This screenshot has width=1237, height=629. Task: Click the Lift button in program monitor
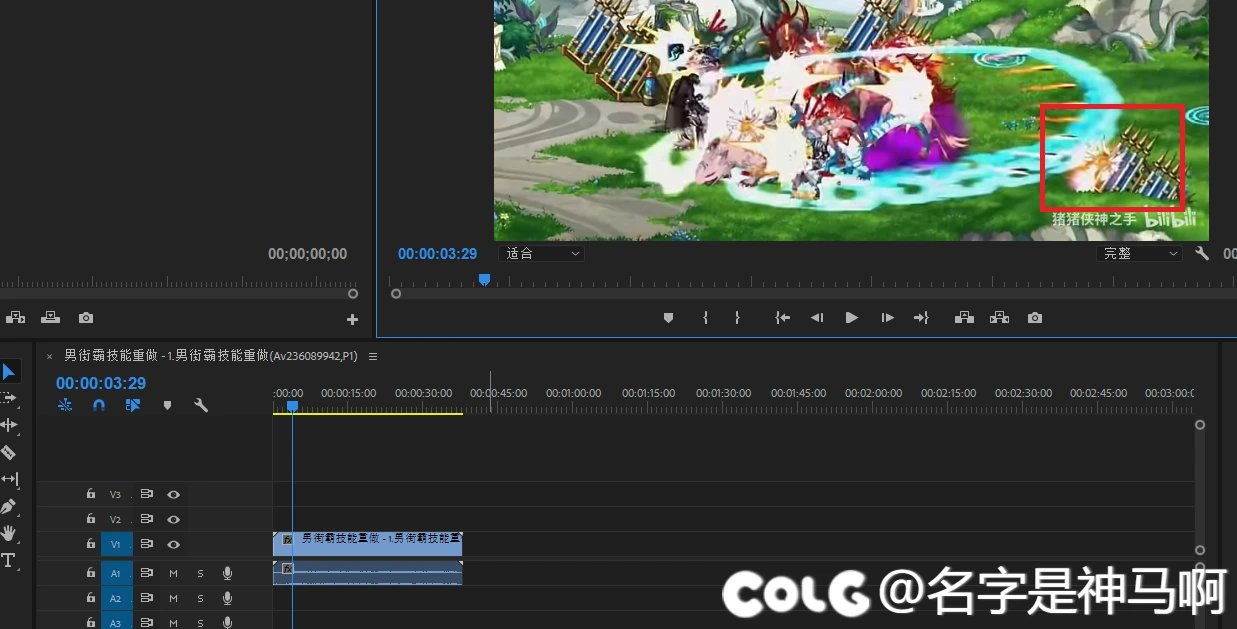tap(964, 318)
